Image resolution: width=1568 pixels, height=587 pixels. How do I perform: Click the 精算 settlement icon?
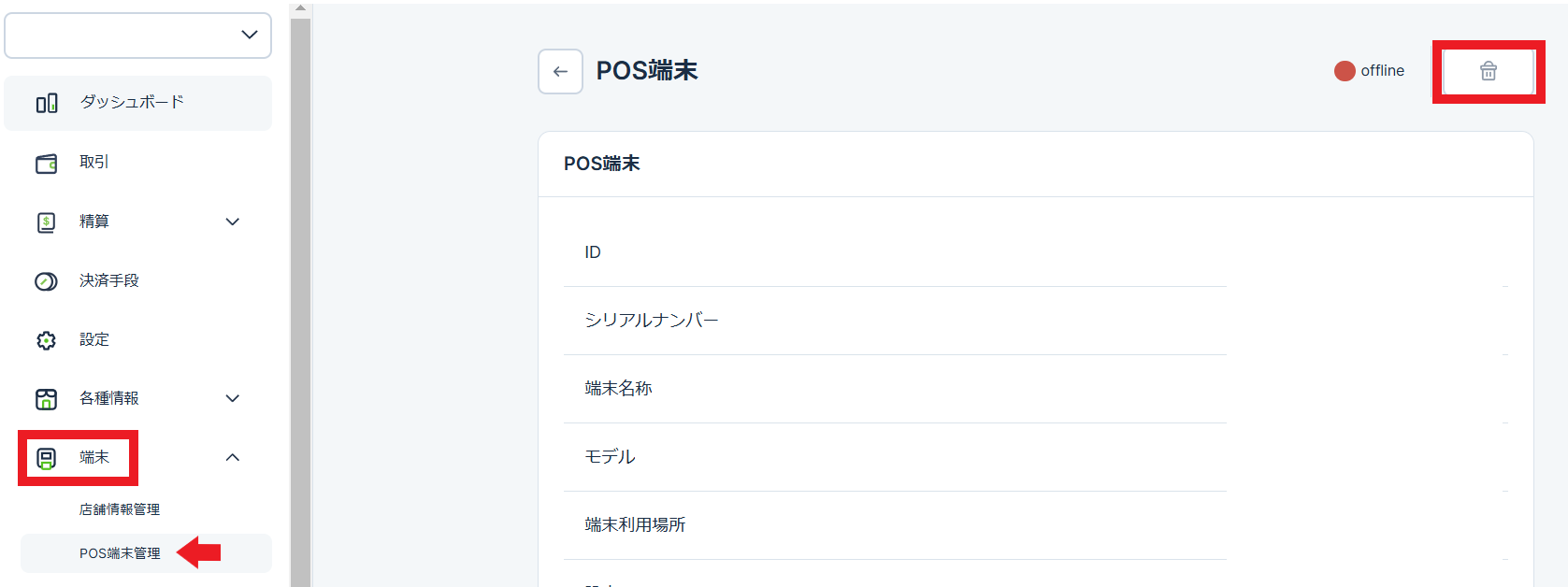coord(47,222)
